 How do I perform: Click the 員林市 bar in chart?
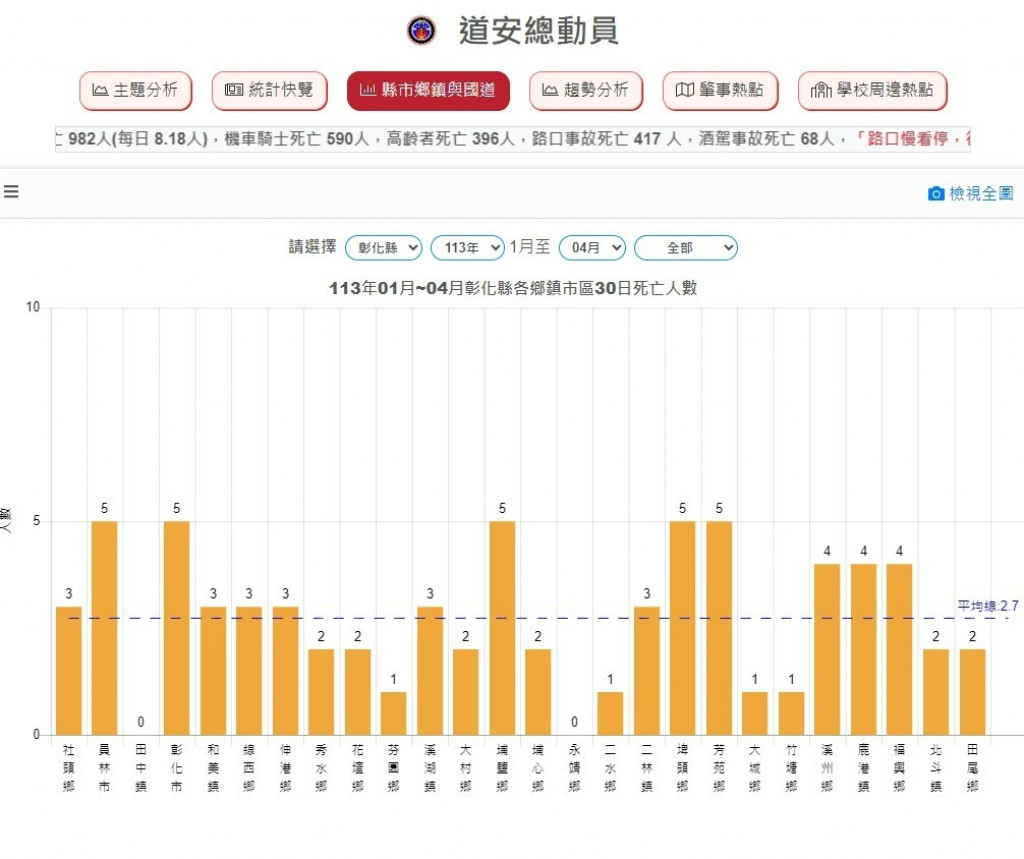coord(105,628)
